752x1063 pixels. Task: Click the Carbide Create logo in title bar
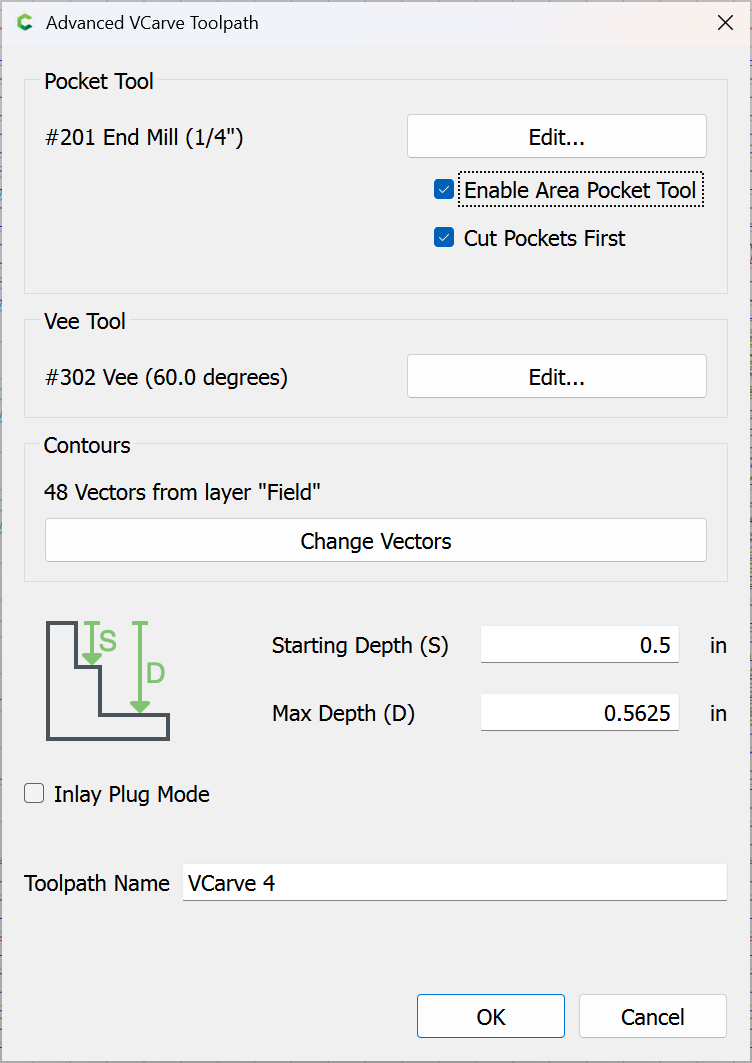point(25,23)
